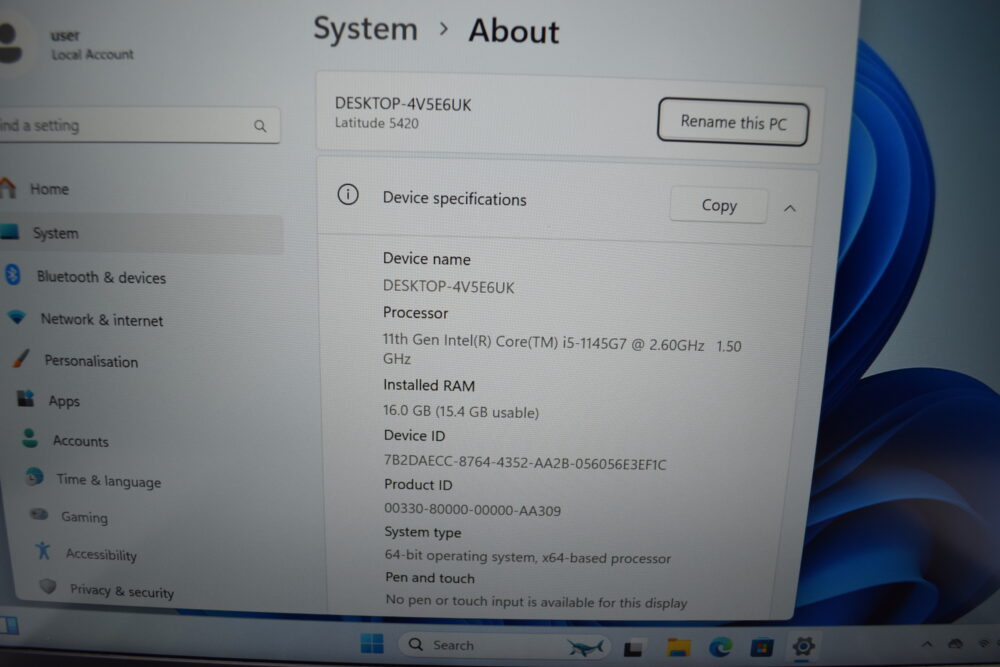Open the Apps settings section
Image resolution: width=1000 pixels, height=667 pixels.
(x=64, y=401)
